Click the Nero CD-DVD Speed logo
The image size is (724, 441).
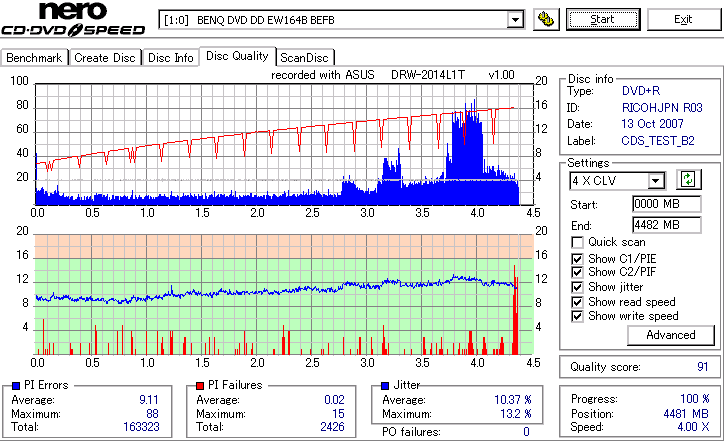pyautogui.click(x=73, y=19)
